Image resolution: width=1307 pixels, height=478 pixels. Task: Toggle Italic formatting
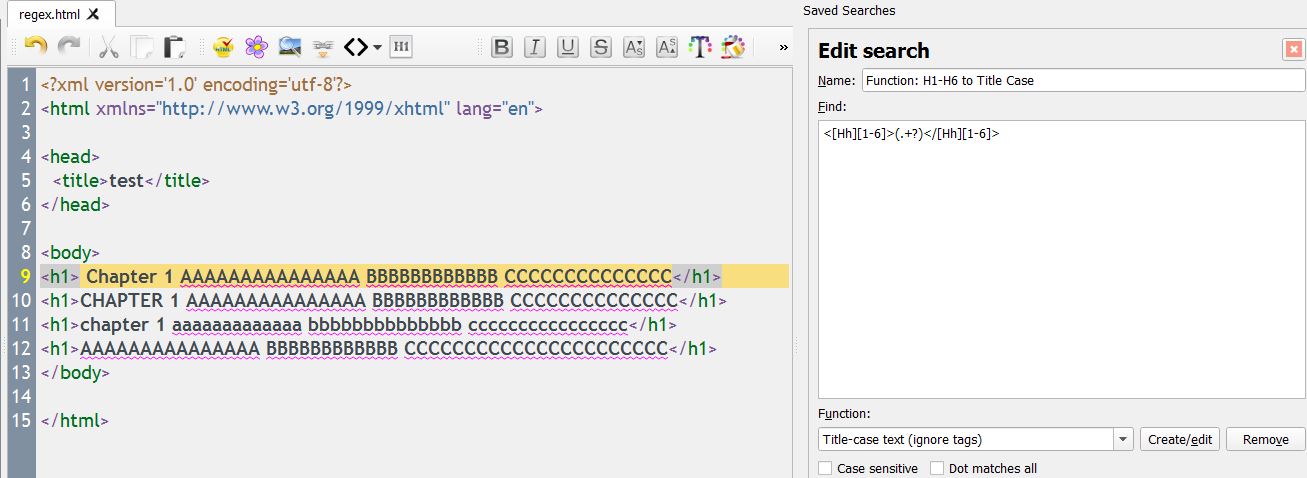(535, 46)
